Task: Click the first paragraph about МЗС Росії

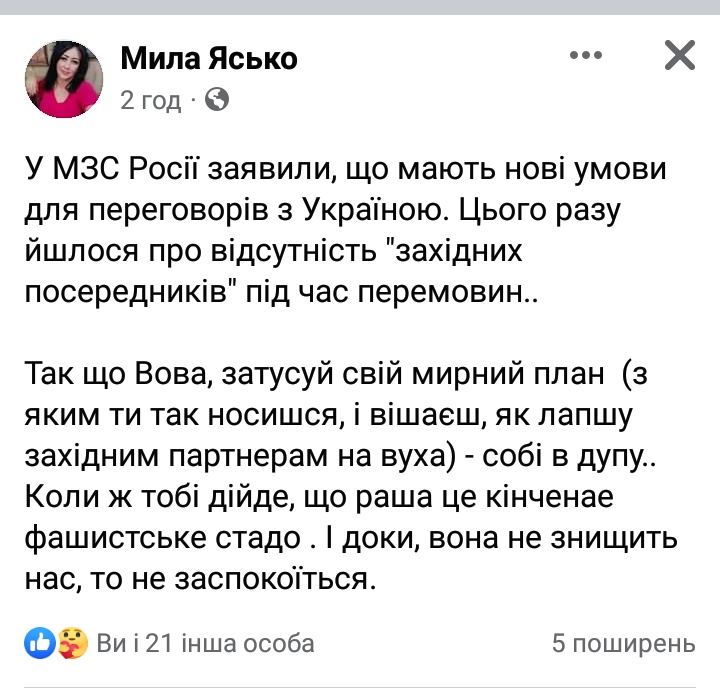Action: pos(345,230)
